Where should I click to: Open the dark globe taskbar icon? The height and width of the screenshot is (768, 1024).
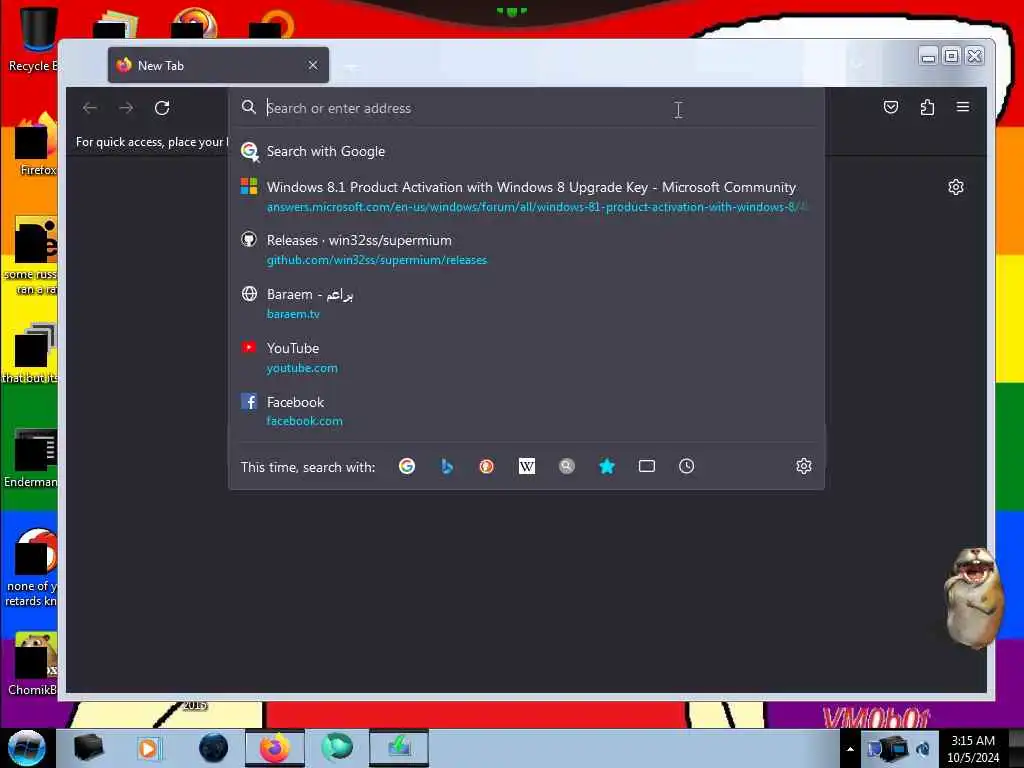pyautogui.click(x=213, y=748)
